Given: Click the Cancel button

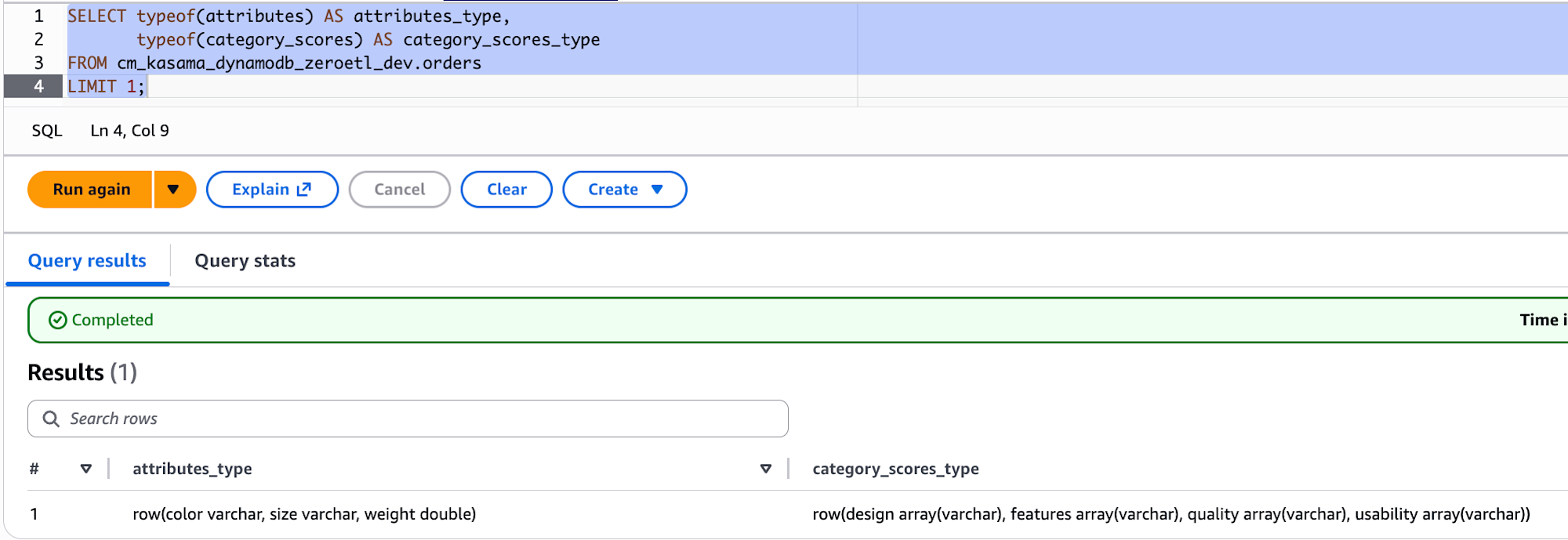Looking at the screenshot, I should [400, 190].
